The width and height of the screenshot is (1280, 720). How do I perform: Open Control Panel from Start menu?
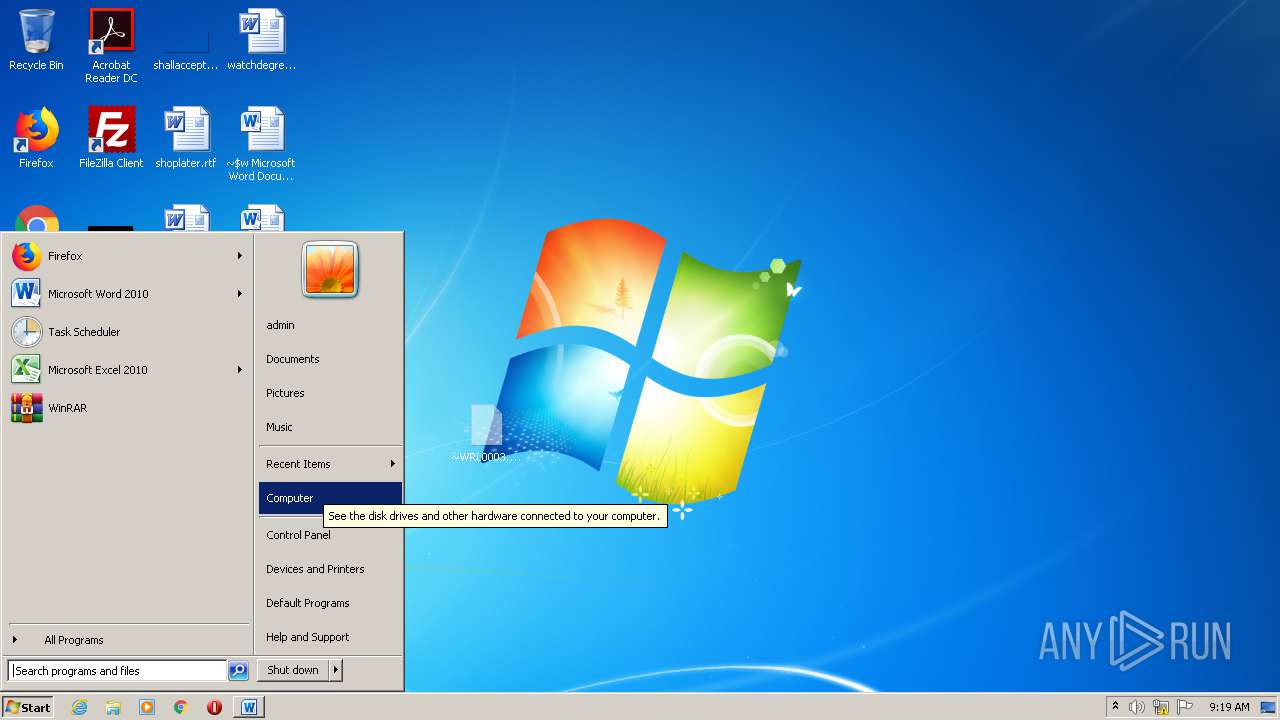point(330,535)
